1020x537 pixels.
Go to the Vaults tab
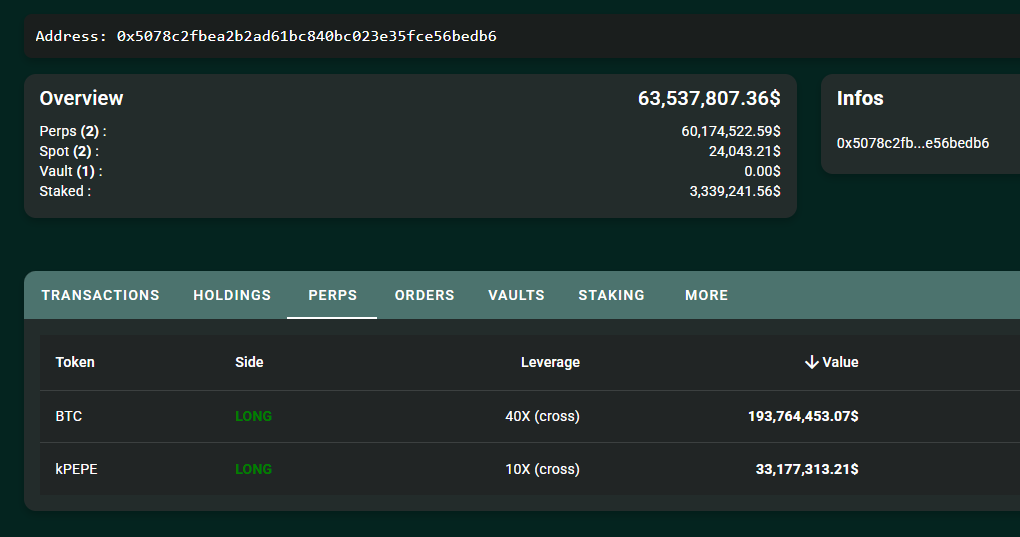(x=517, y=295)
